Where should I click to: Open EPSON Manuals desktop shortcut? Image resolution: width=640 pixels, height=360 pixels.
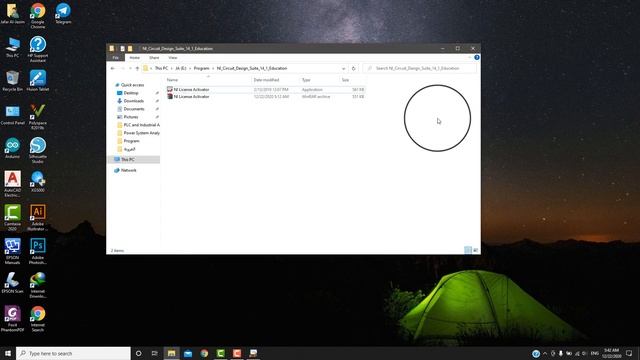(12, 251)
